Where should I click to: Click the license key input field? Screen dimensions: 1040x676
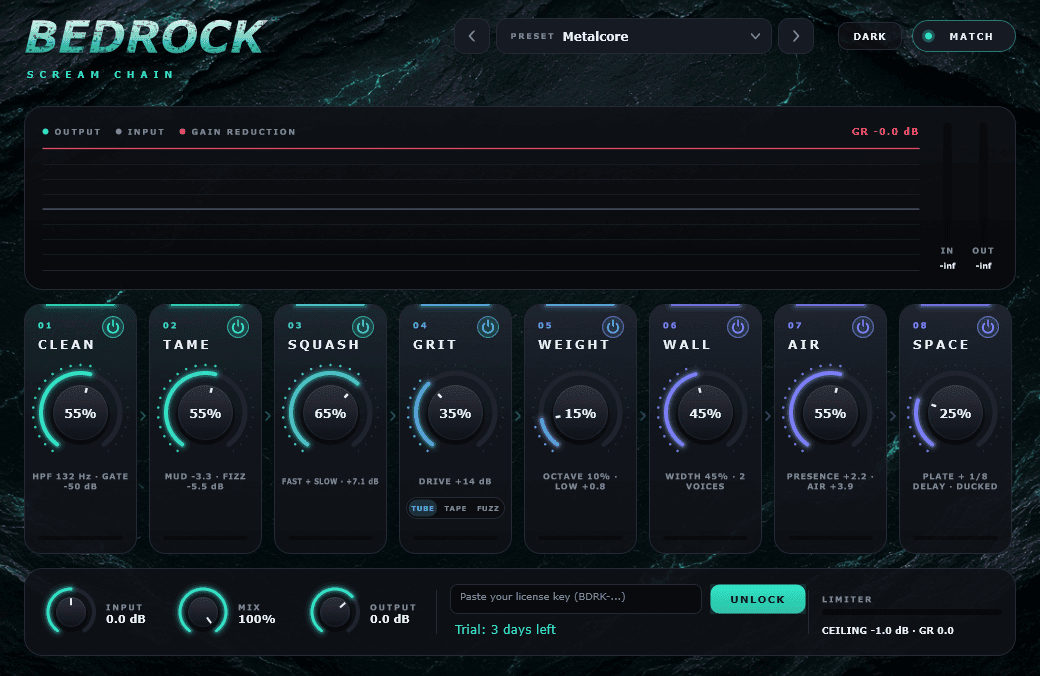tap(576, 598)
